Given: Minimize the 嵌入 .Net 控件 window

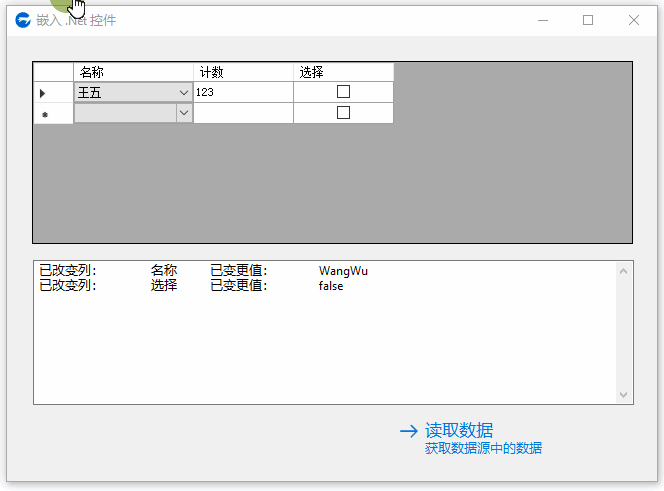Looking at the screenshot, I should coord(543,20).
